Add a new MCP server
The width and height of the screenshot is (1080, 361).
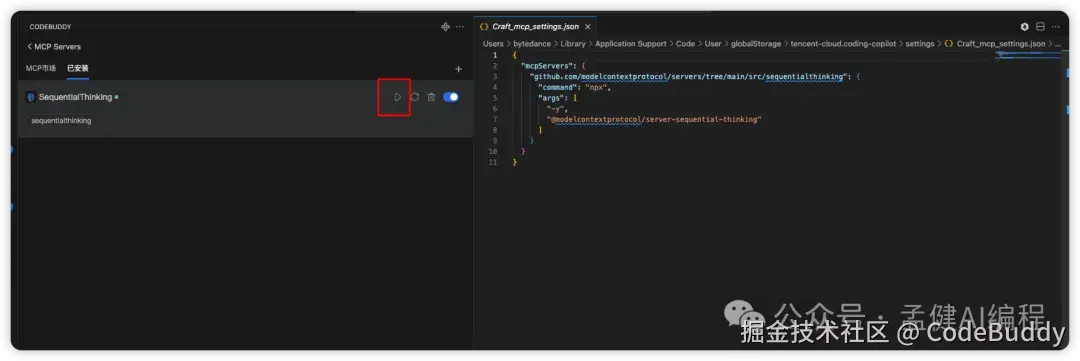click(459, 69)
